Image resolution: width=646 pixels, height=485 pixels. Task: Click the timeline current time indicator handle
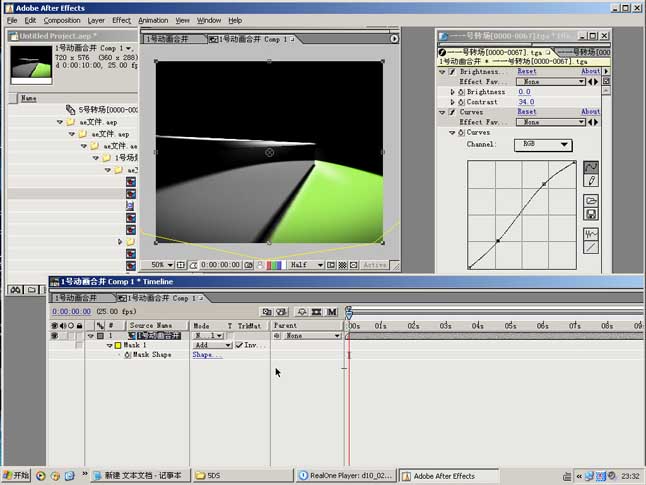tap(349, 312)
